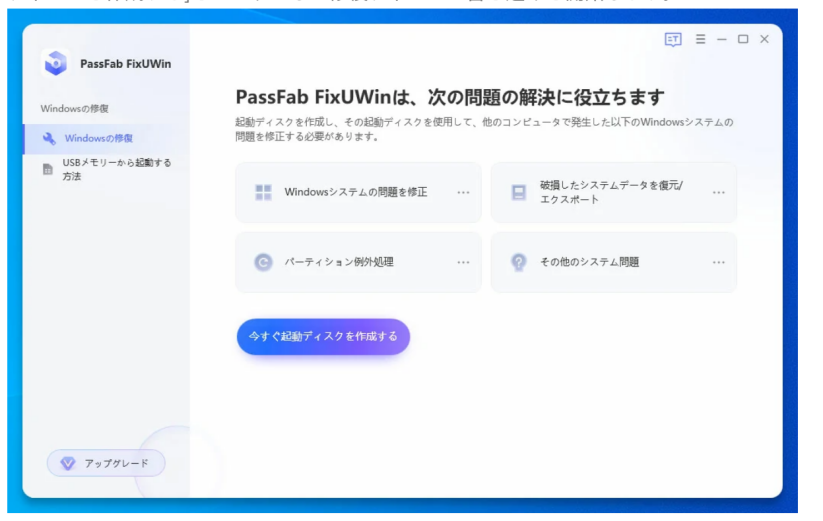Open the 破損したシステムデータを復元/エクスポート card
This screenshot has width=823, height=521.
click(614, 193)
